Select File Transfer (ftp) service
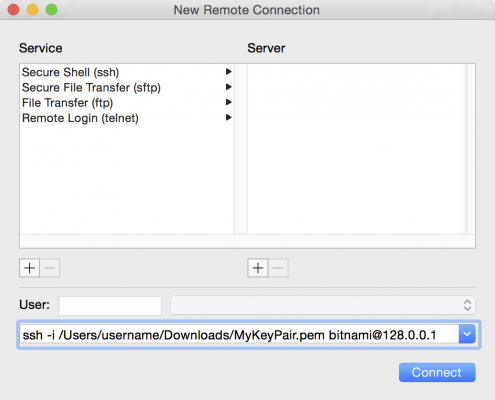The width and height of the screenshot is (495, 400). (127, 103)
